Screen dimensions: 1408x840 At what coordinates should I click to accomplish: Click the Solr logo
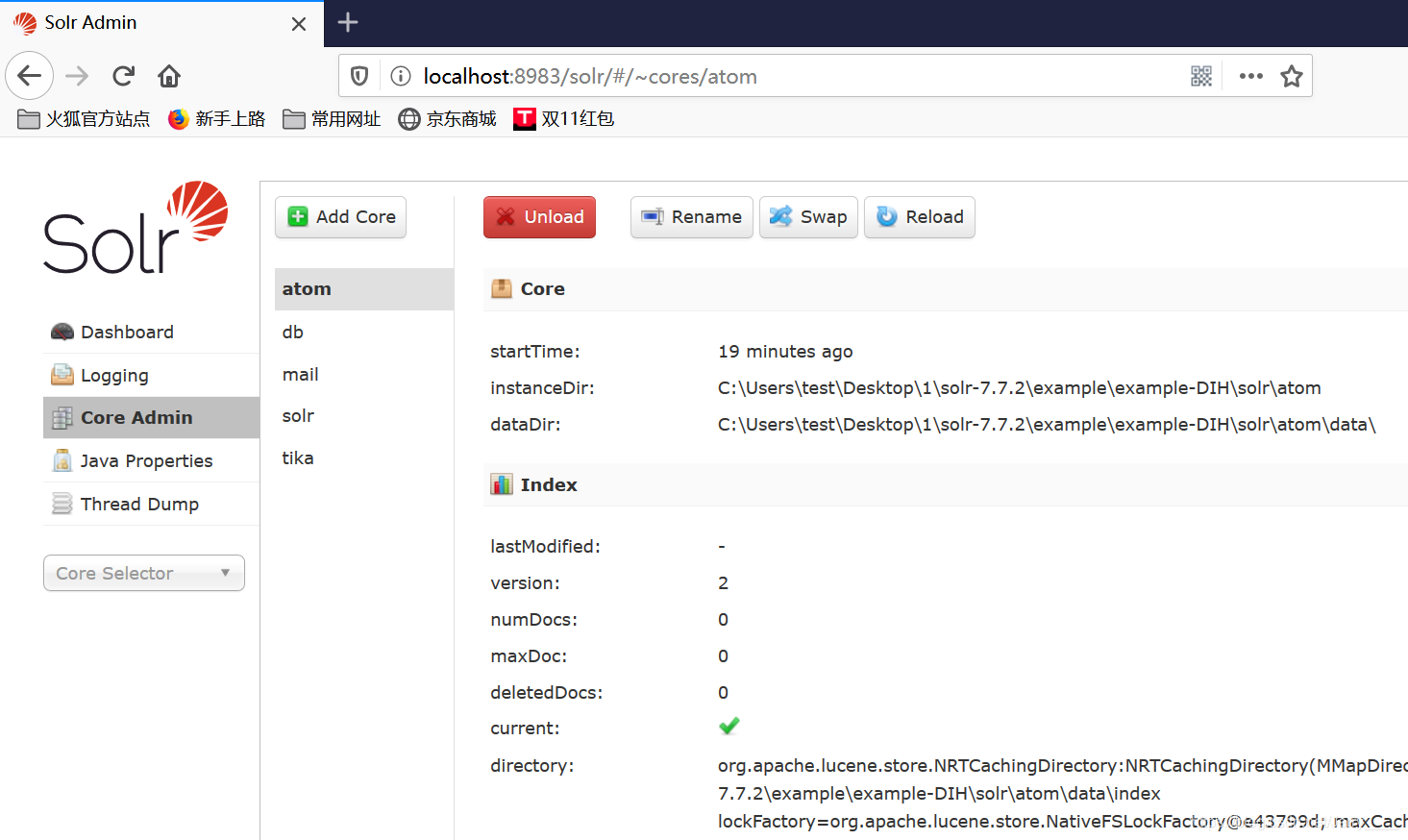136,227
